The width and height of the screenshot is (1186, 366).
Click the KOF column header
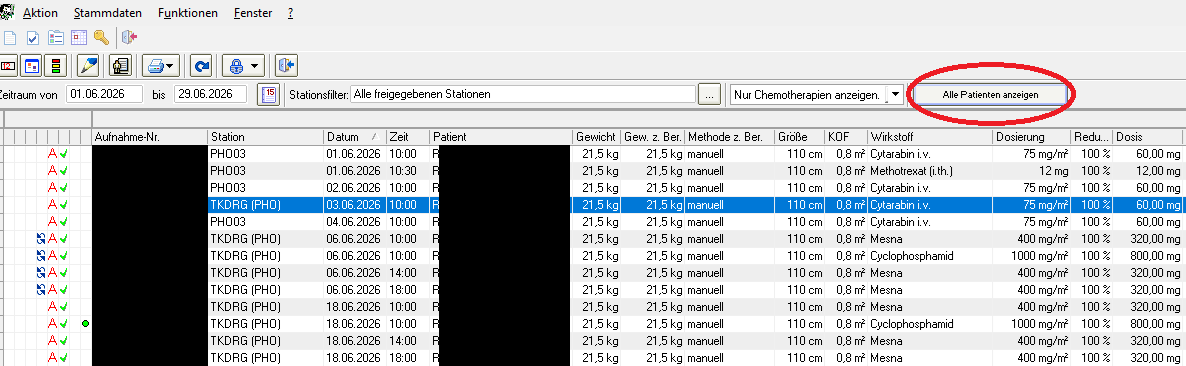846,137
